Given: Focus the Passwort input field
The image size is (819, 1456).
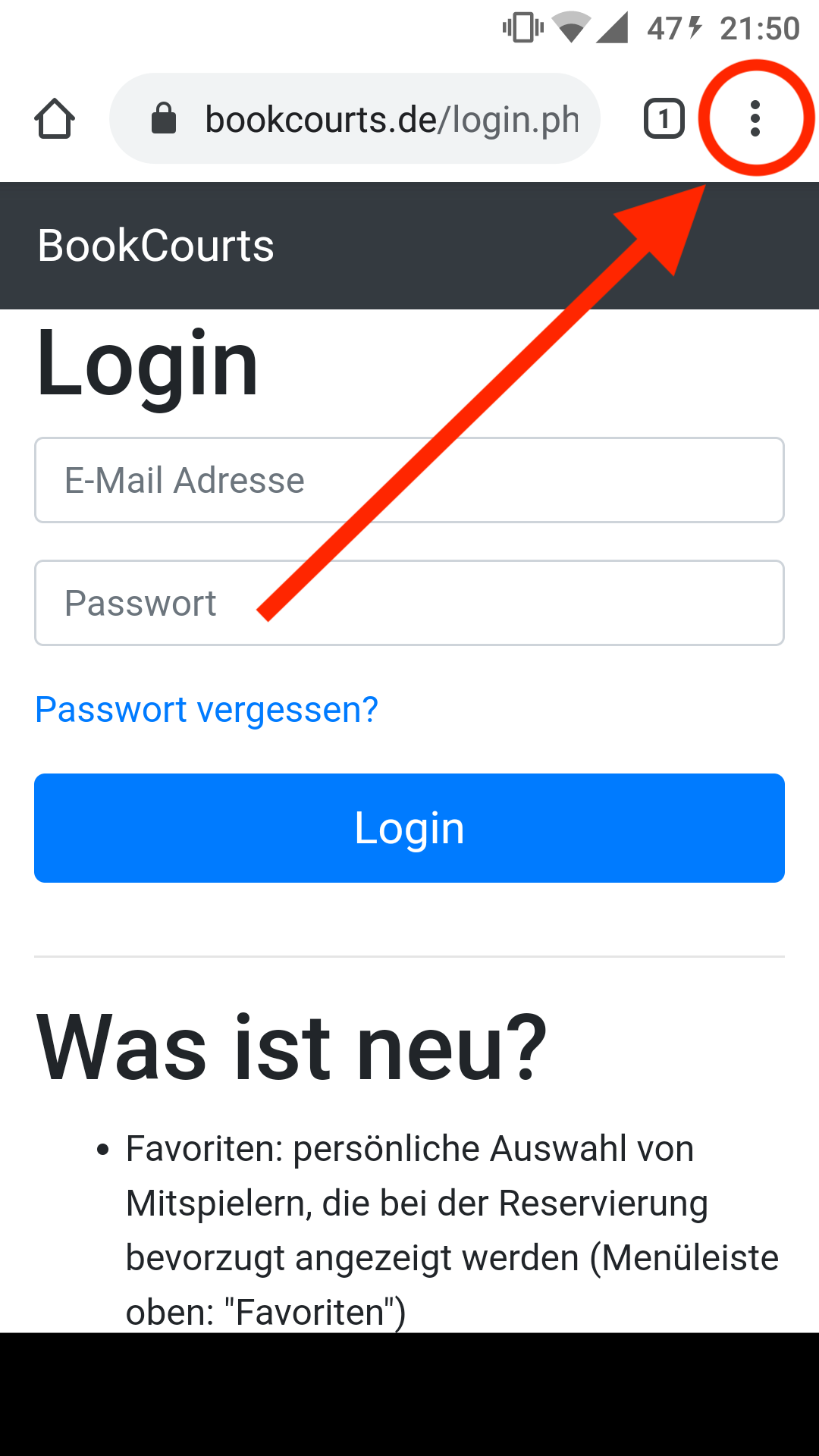Looking at the screenshot, I should (x=409, y=603).
